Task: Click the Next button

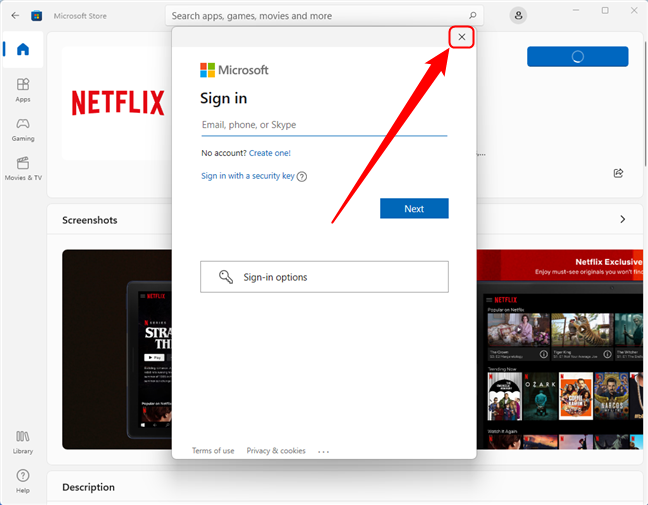Action: click(x=414, y=209)
